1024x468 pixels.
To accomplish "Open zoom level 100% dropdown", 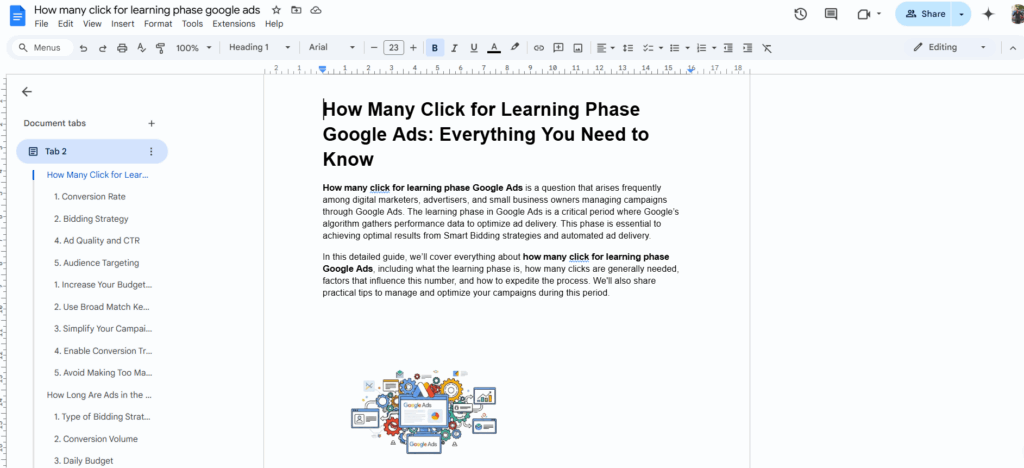I will pyautogui.click(x=194, y=48).
